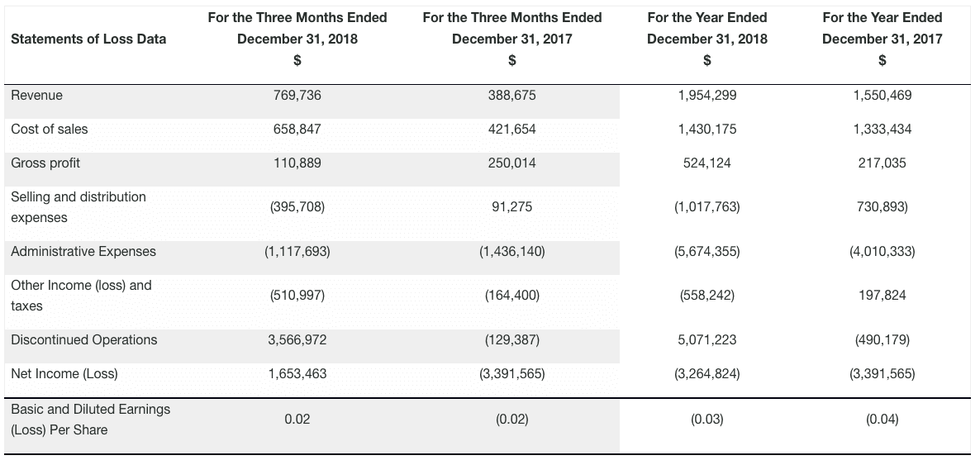Screen dimensions: 980x459
Task: Select administrative expenses value (4,010,333)
Action: (x=882, y=252)
